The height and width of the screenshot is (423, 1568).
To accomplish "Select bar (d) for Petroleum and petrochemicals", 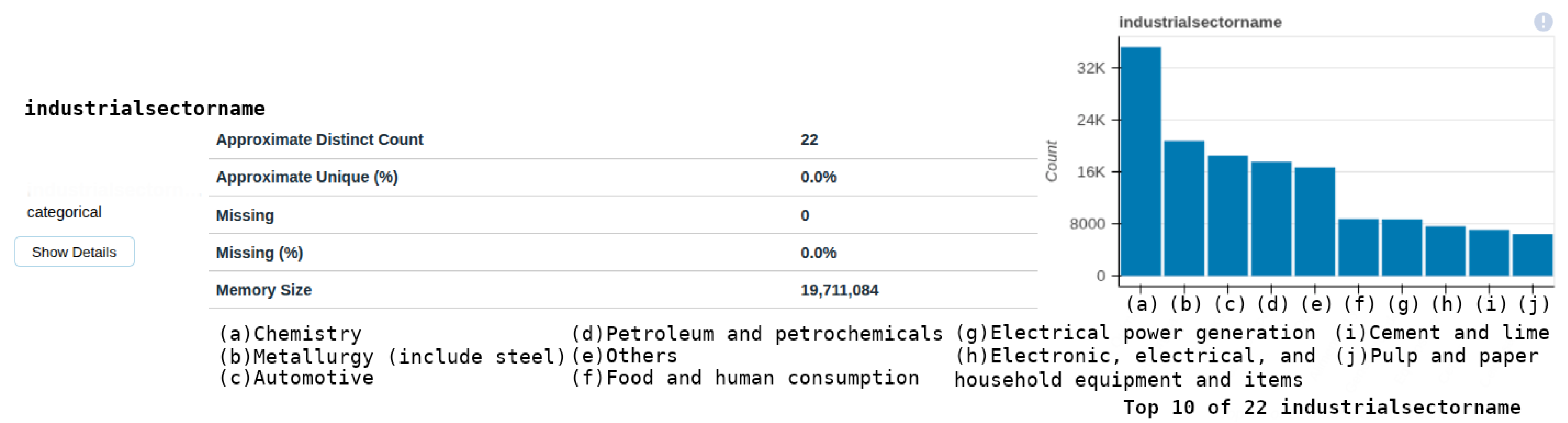I will (1271, 219).
